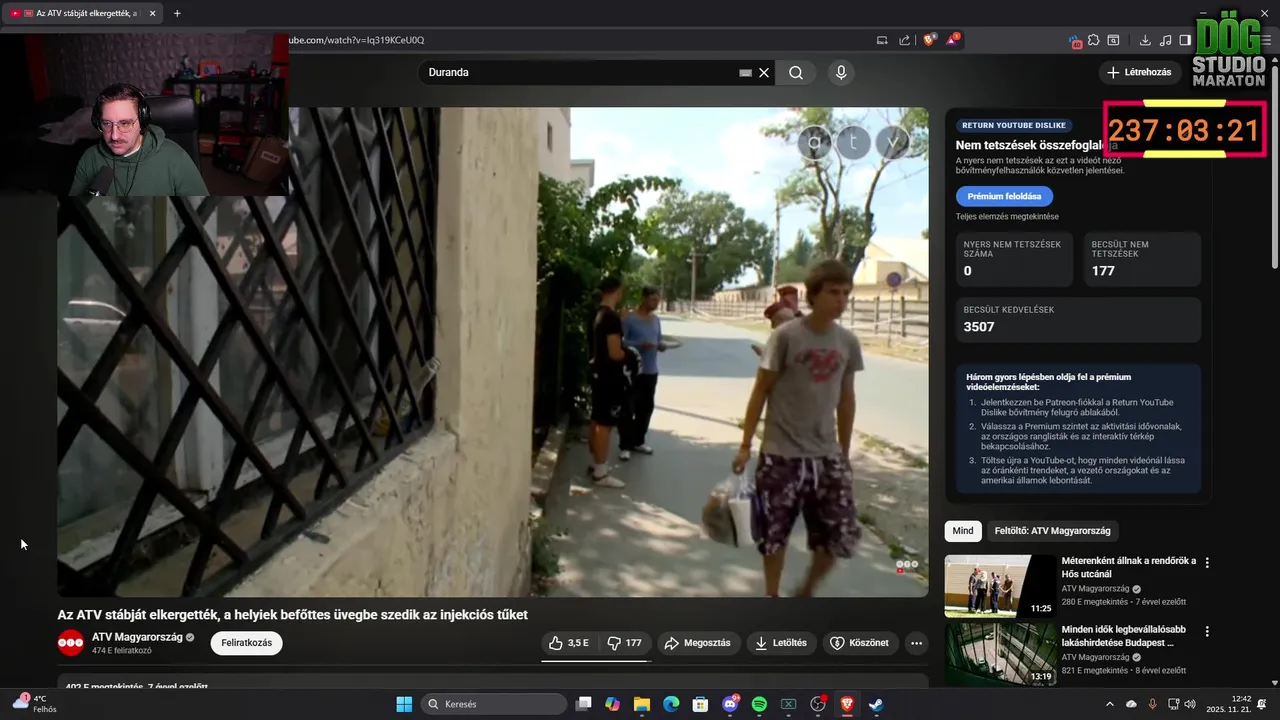Open Minden idők legbevállalósabb lakáshirdetése thumbnail
1280x720 pixels.
pyautogui.click(x=1000, y=653)
